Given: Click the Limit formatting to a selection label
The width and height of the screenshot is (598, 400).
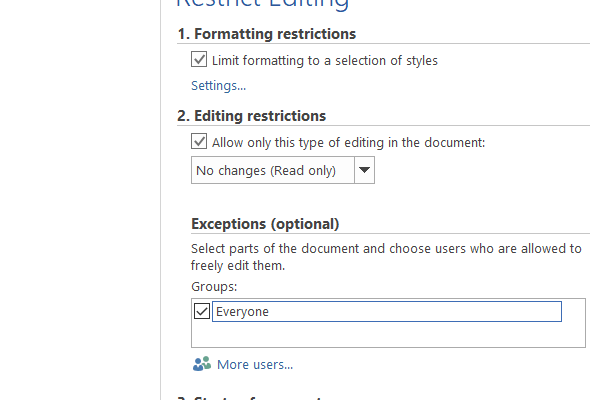Looking at the screenshot, I should point(325,61).
